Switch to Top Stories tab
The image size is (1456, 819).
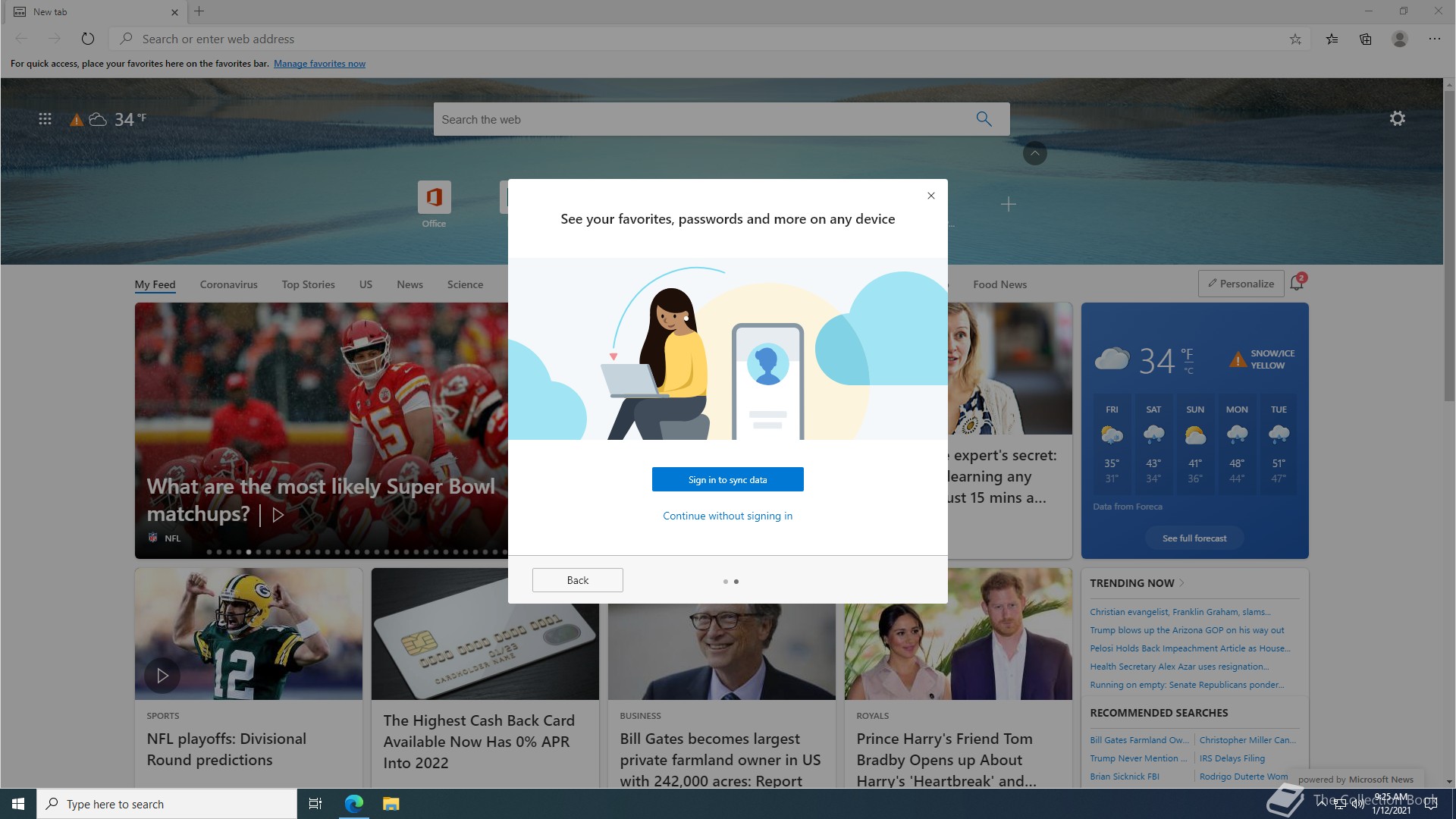(x=309, y=284)
